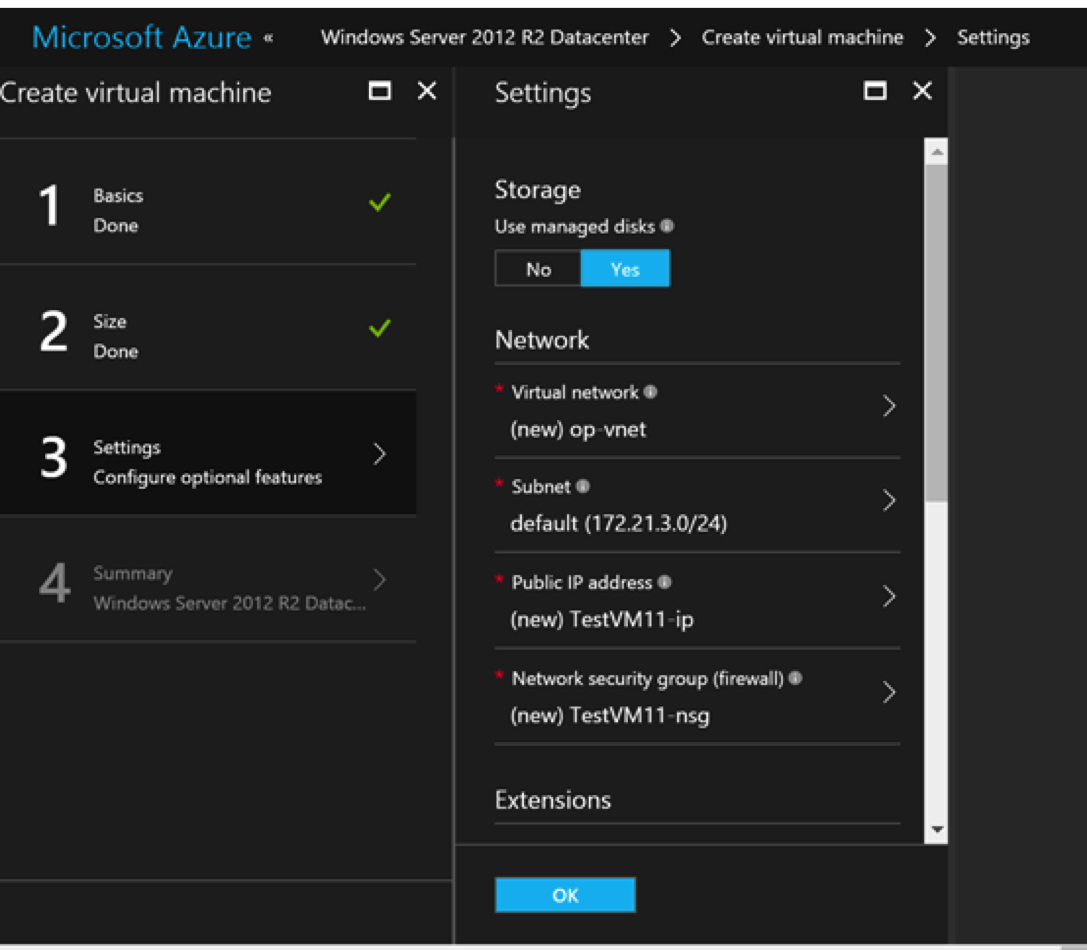Click info icon next to Subnet label
This screenshot has height=950, width=1087.
coord(583,487)
